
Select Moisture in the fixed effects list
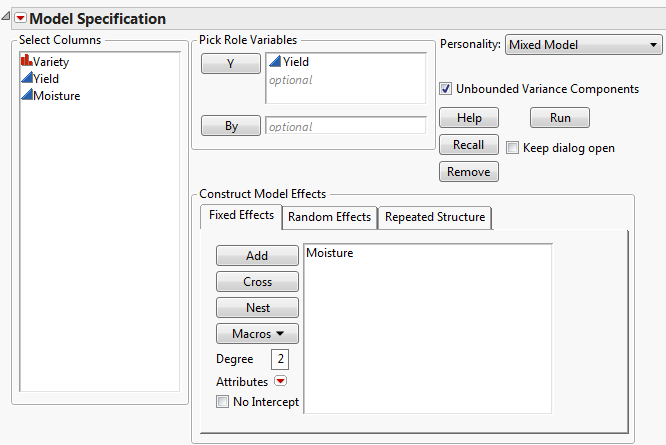[330, 254]
